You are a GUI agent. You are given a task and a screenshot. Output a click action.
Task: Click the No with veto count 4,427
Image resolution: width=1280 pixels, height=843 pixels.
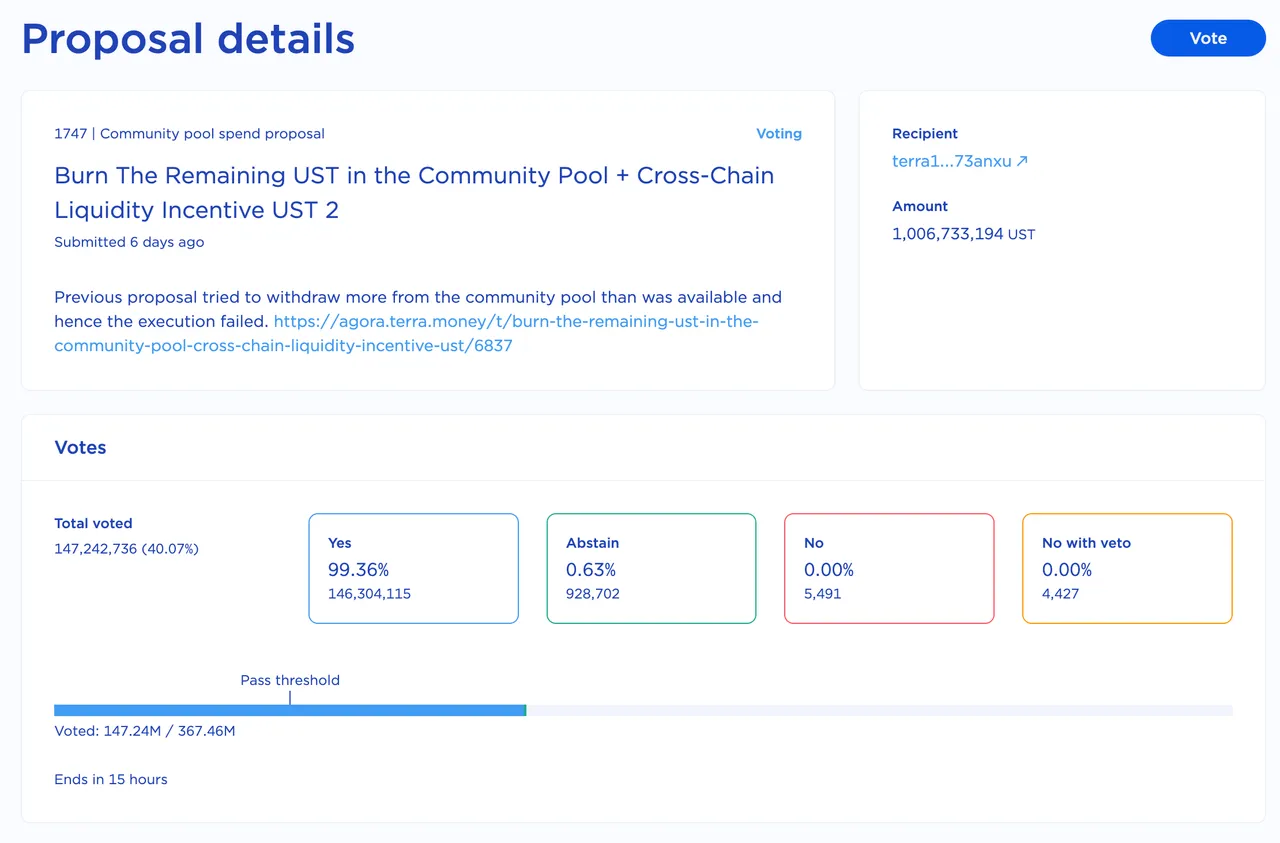(x=1060, y=593)
